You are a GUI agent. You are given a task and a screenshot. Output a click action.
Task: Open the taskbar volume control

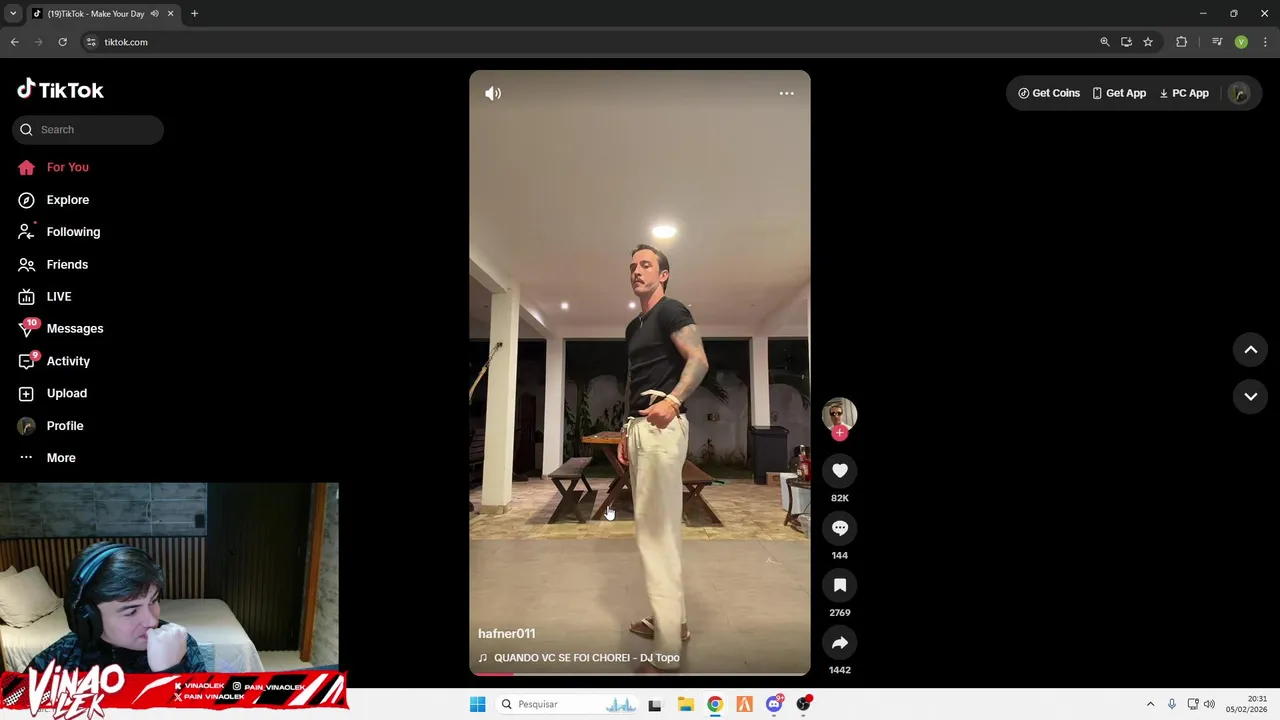(1209, 704)
